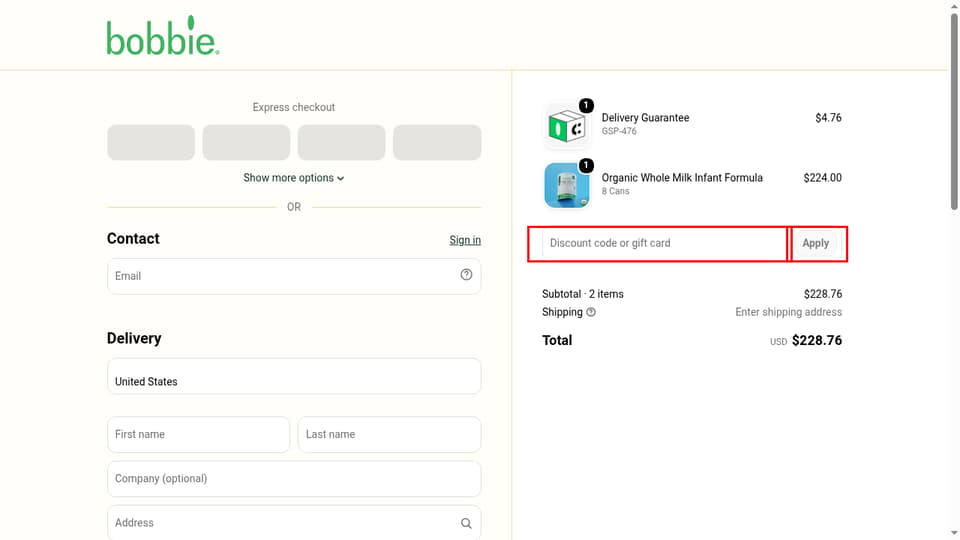Click the GSP-476 variant label

click(619, 131)
